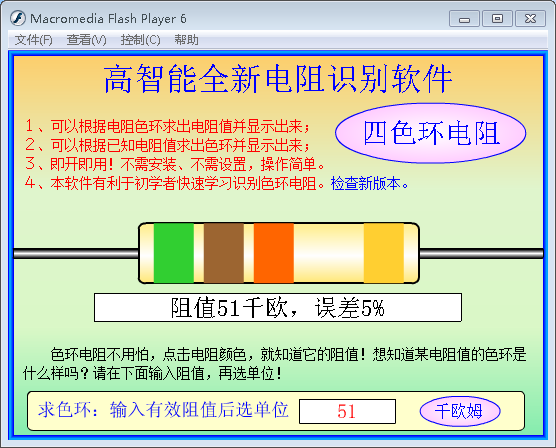Select the gold tolerance color band
This screenshot has height=448, width=556.
tap(384, 253)
